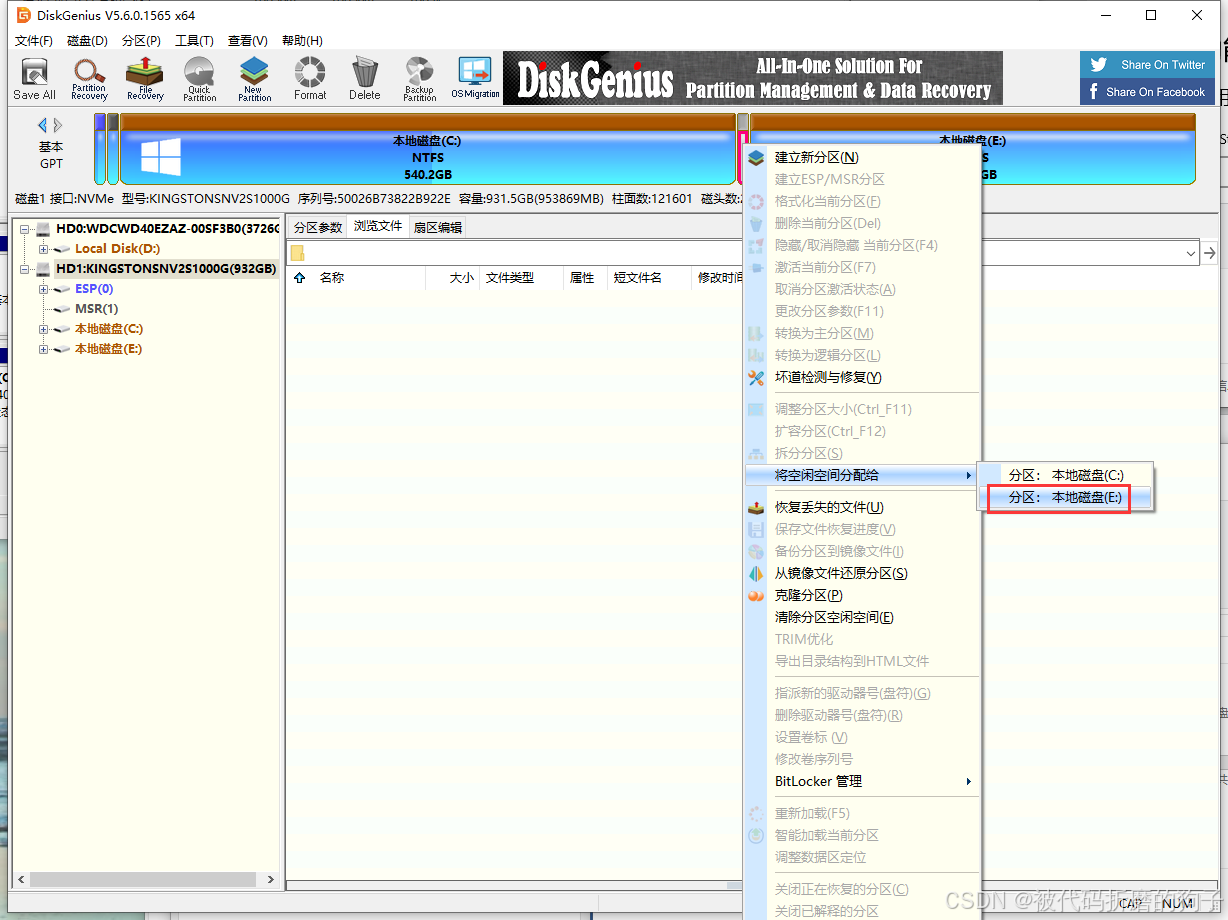Go to next disk arrow
Viewport: 1228px width, 920px height.
58,125
